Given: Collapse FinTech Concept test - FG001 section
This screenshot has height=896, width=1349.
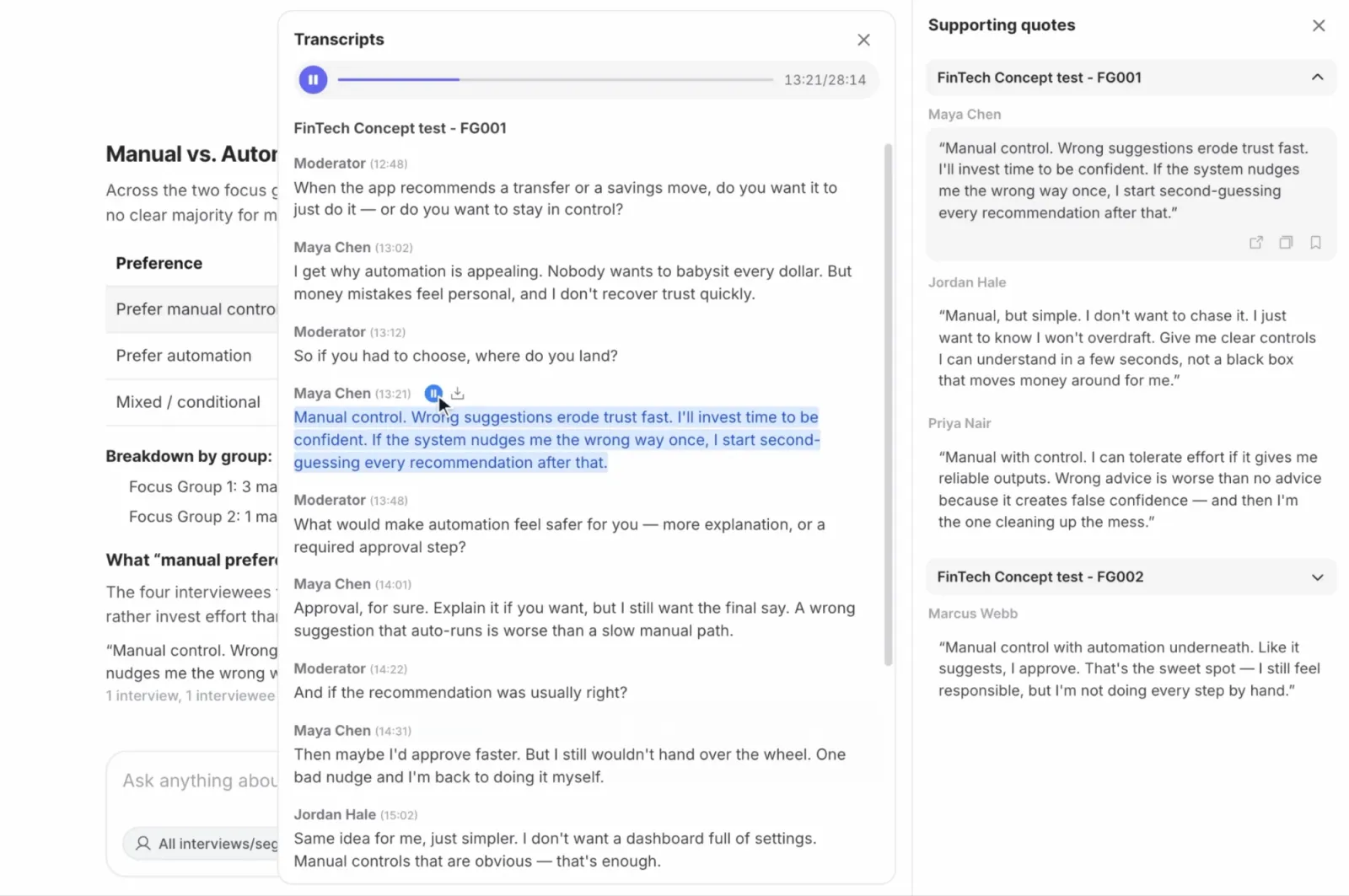Looking at the screenshot, I should [x=1317, y=78].
